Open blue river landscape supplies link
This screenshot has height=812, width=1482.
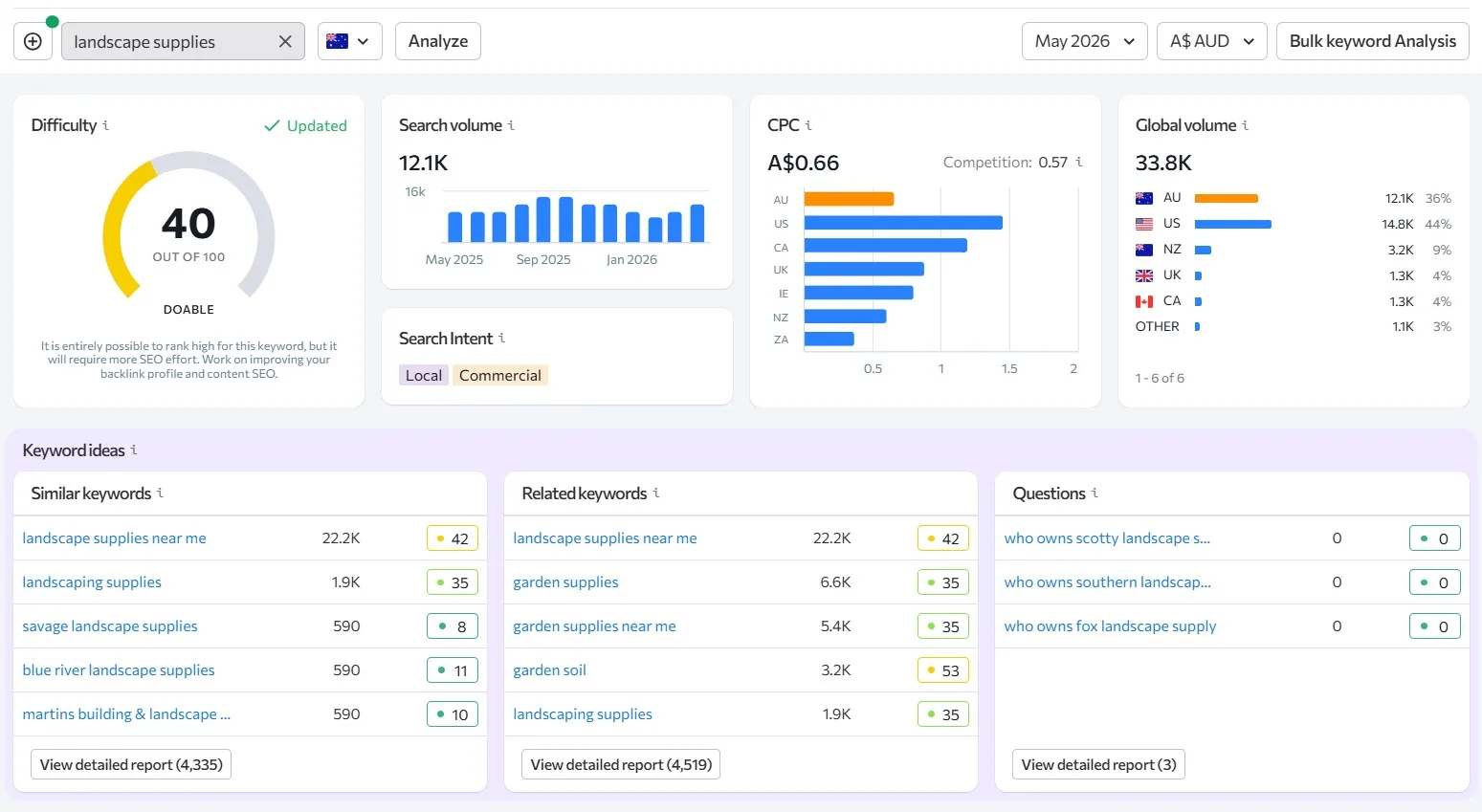[119, 670]
